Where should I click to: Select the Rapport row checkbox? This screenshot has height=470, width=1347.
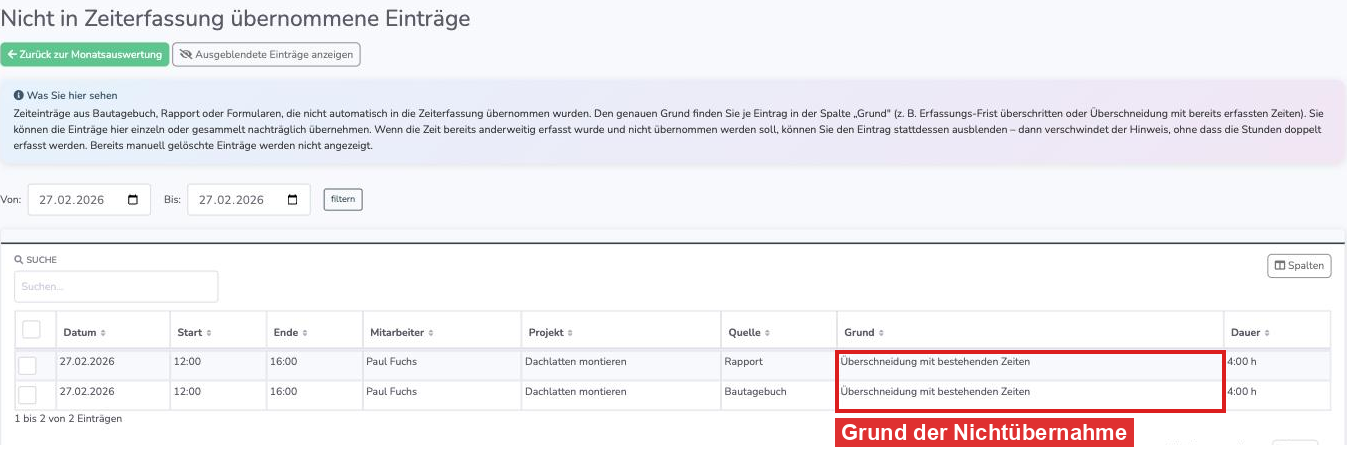(x=27, y=365)
